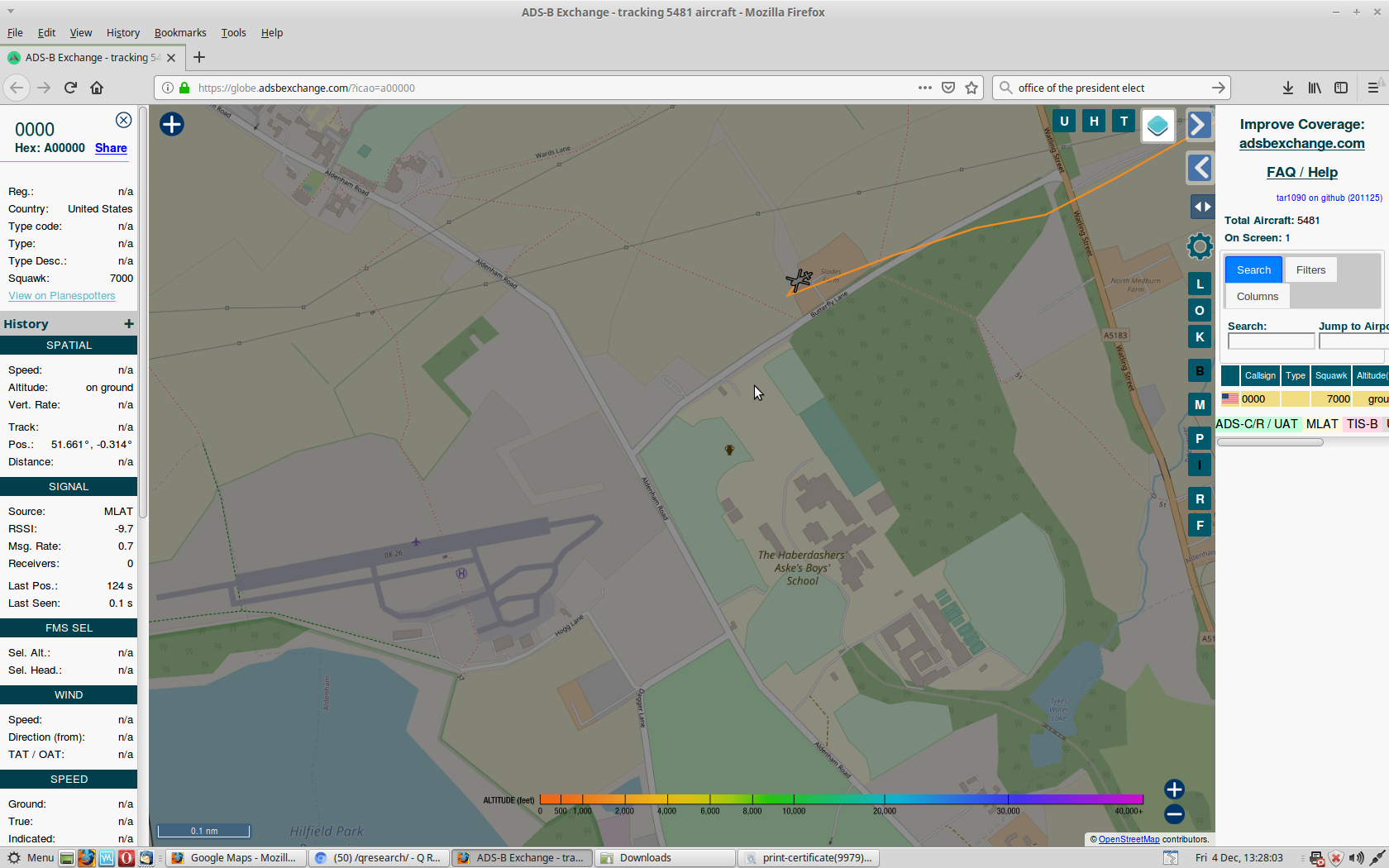1389x868 pixels.
Task: Open settings gear on map
Action: (x=1200, y=246)
